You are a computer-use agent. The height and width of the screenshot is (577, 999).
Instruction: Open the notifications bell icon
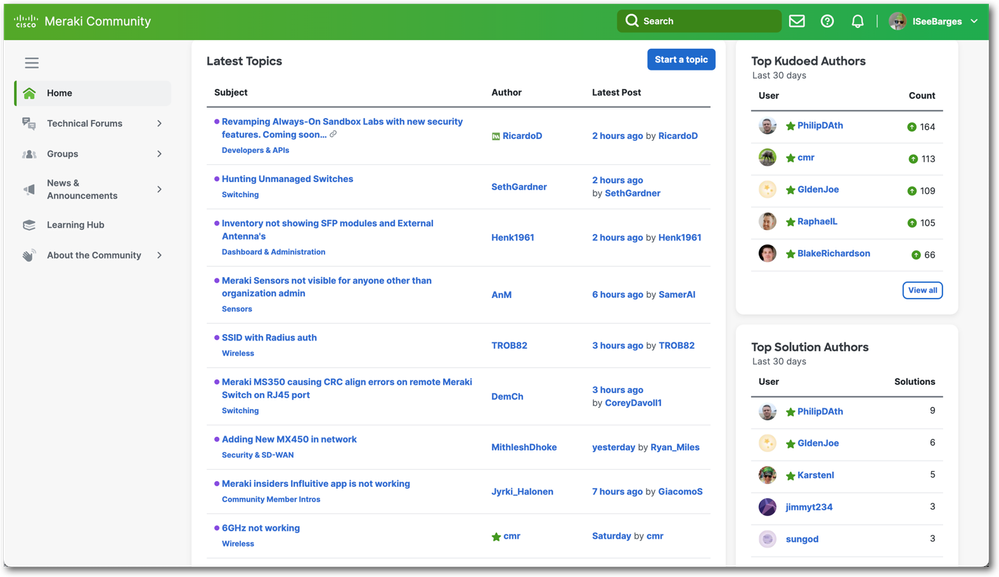[x=858, y=21]
